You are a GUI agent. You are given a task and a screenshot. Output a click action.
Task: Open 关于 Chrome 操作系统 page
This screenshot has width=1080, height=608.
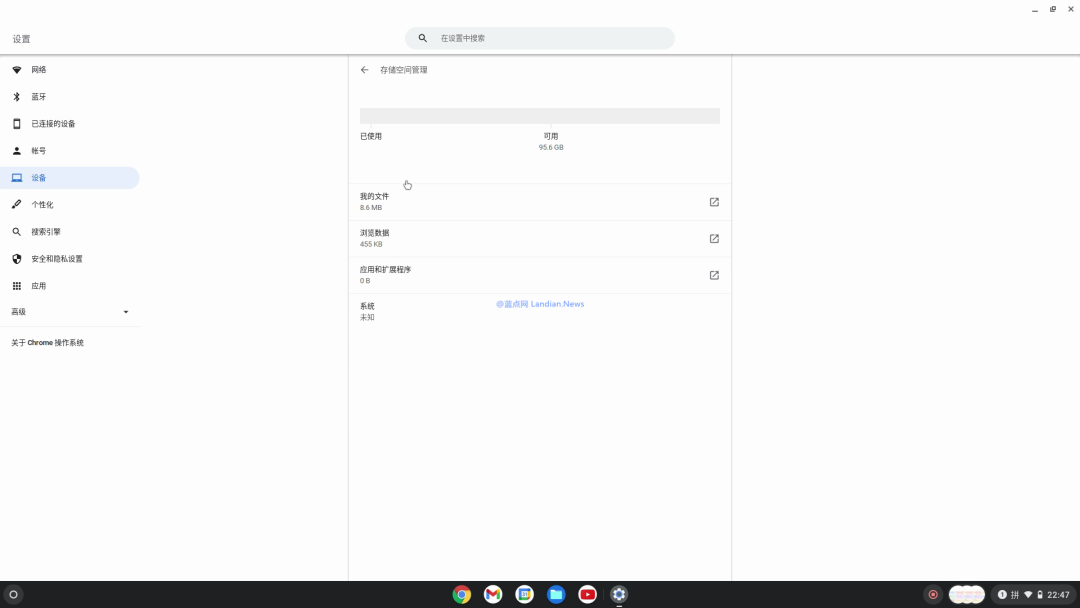coord(48,343)
